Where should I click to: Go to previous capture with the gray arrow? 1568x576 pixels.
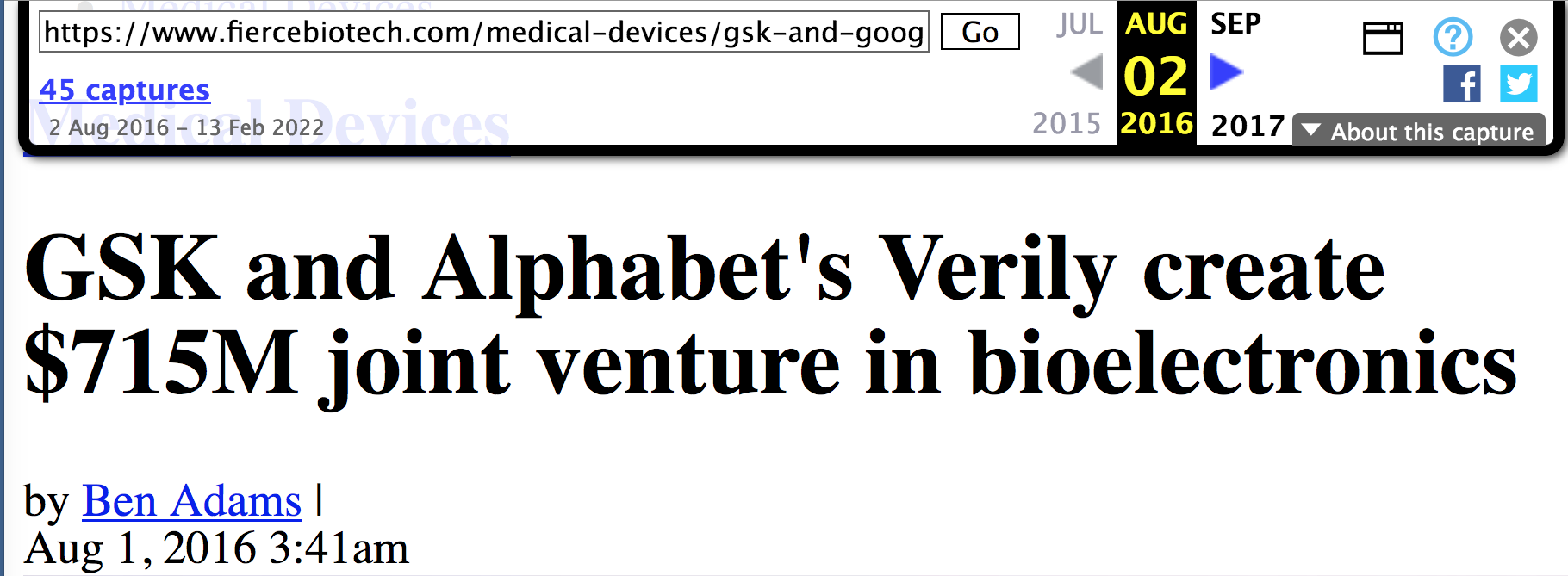coord(1086,72)
